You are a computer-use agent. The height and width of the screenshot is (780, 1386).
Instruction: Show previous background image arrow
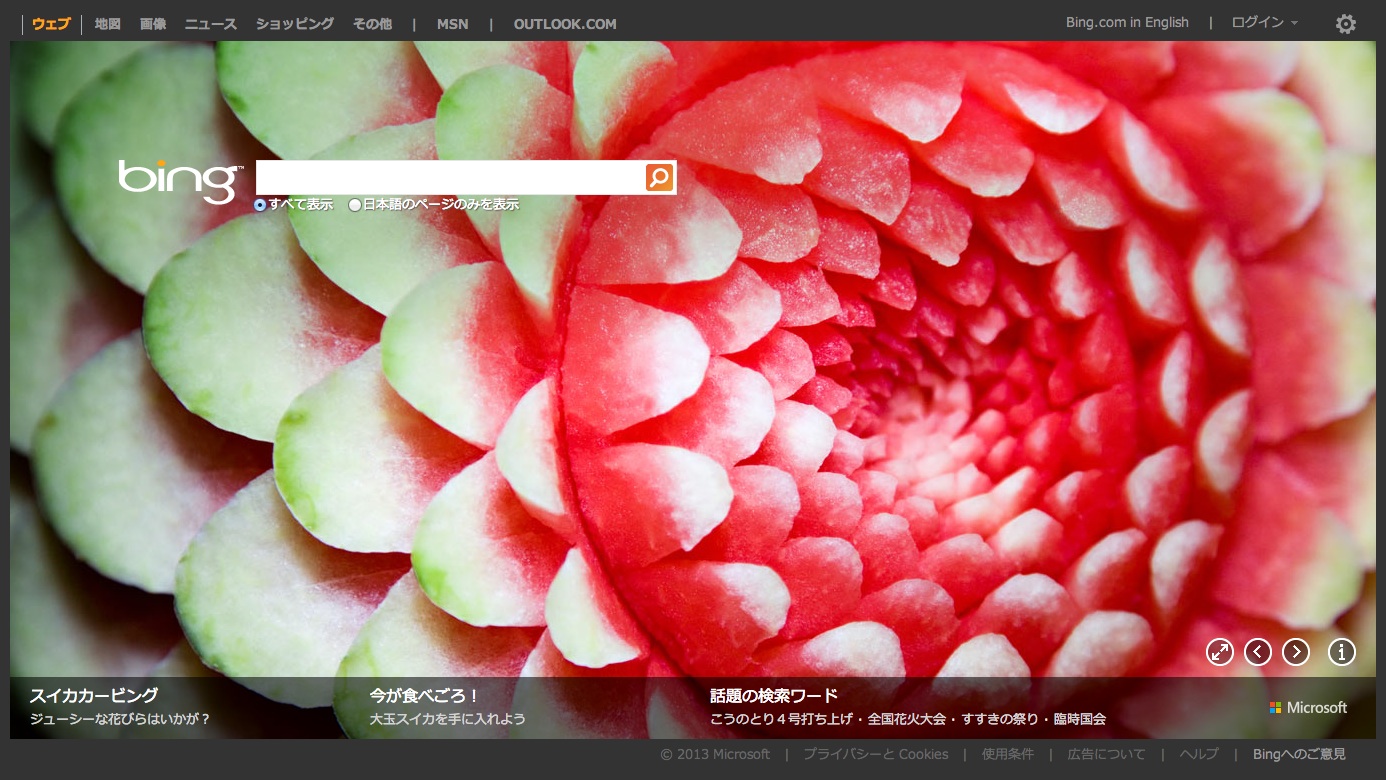click(1258, 652)
